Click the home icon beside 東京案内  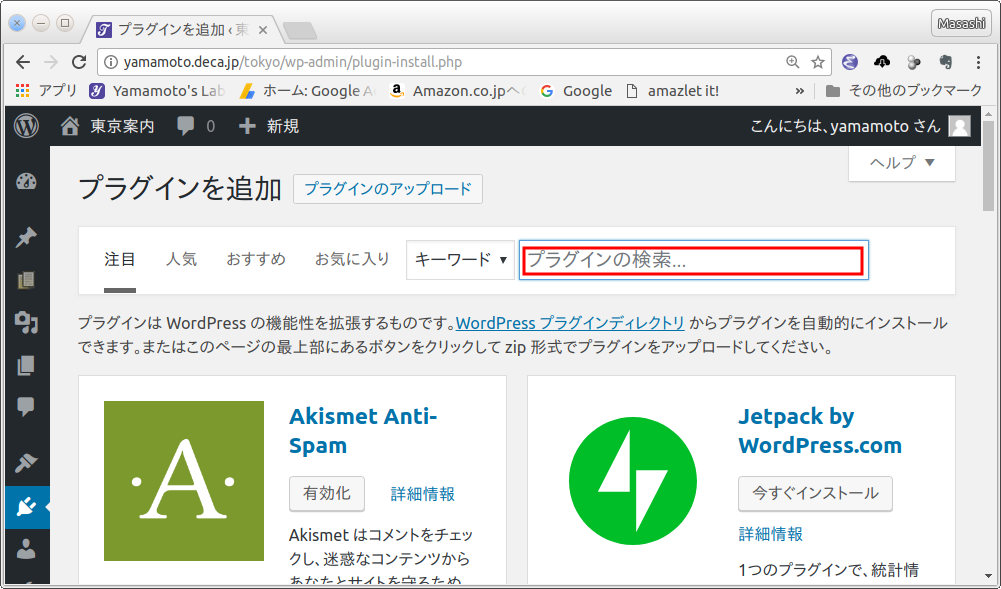(x=70, y=126)
